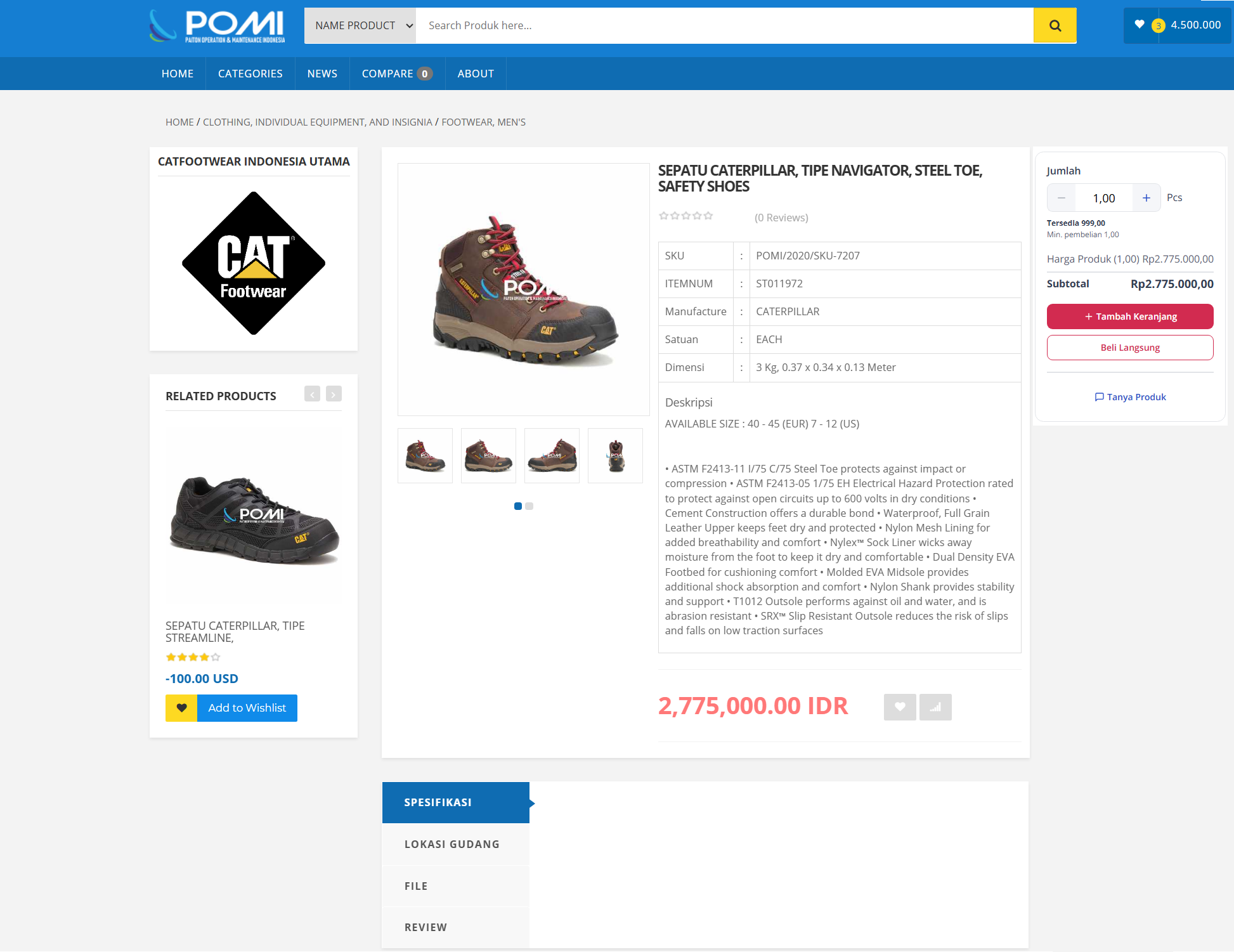Select the first carousel page dot

click(518, 506)
